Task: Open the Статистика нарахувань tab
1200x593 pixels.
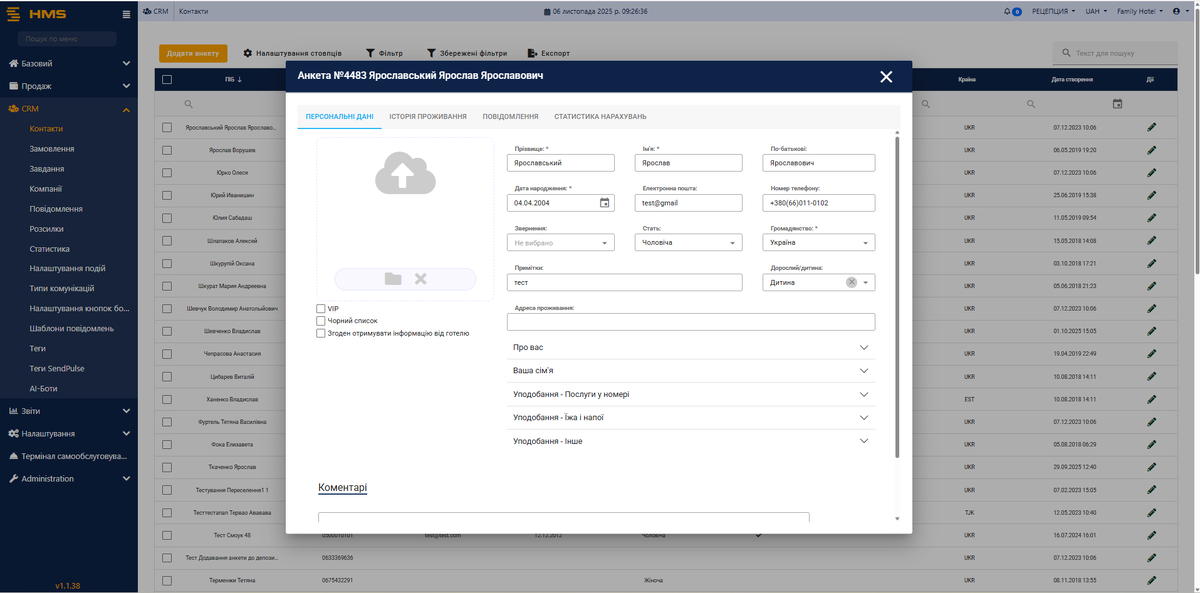Action: [x=600, y=117]
